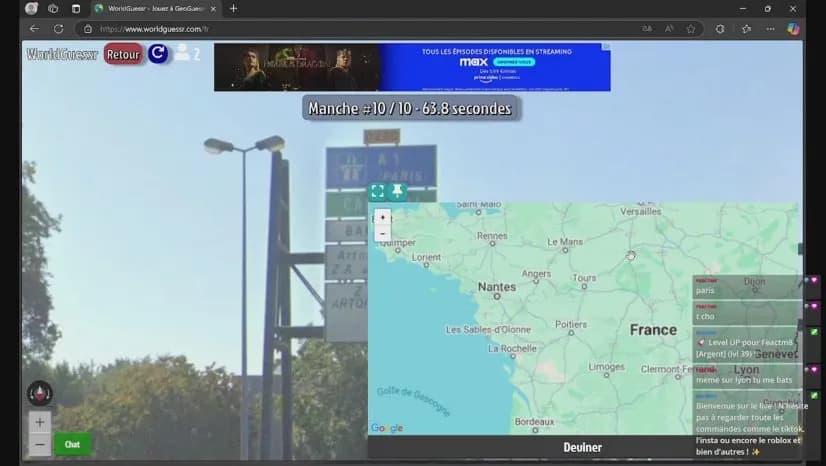Click the street view compass
The width and height of the screenshot is (826, 466).
[x=39, y=393]
